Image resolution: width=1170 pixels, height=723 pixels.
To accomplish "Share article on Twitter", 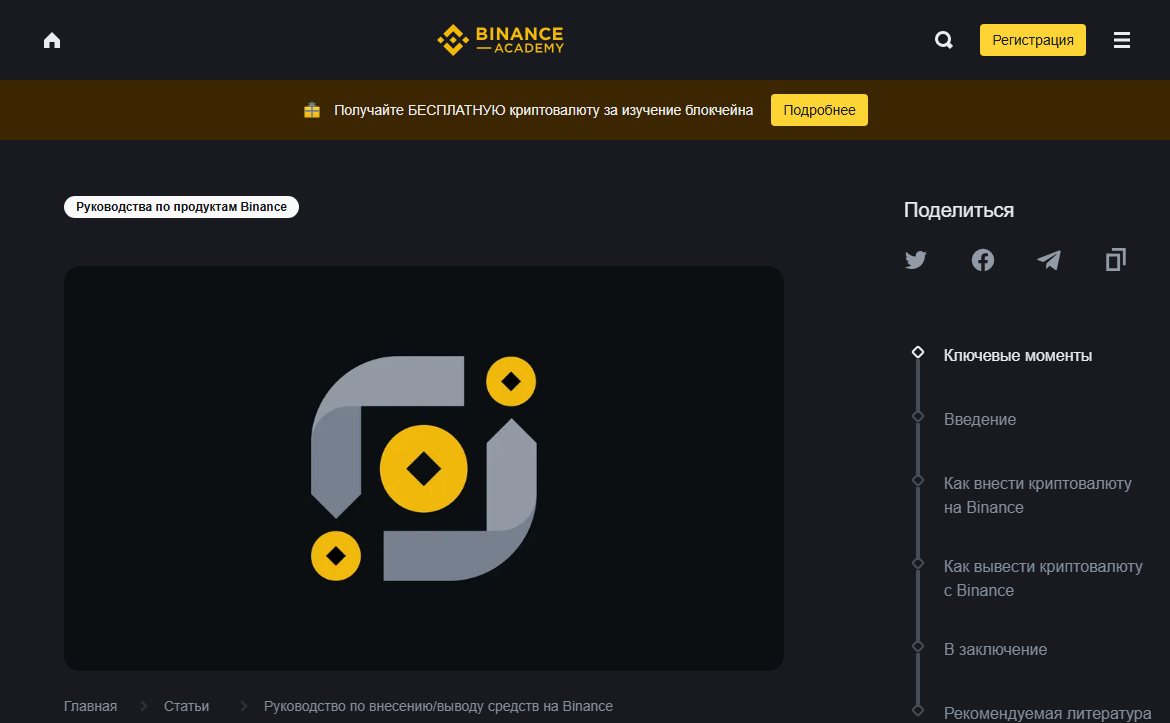I will (916, 260).
